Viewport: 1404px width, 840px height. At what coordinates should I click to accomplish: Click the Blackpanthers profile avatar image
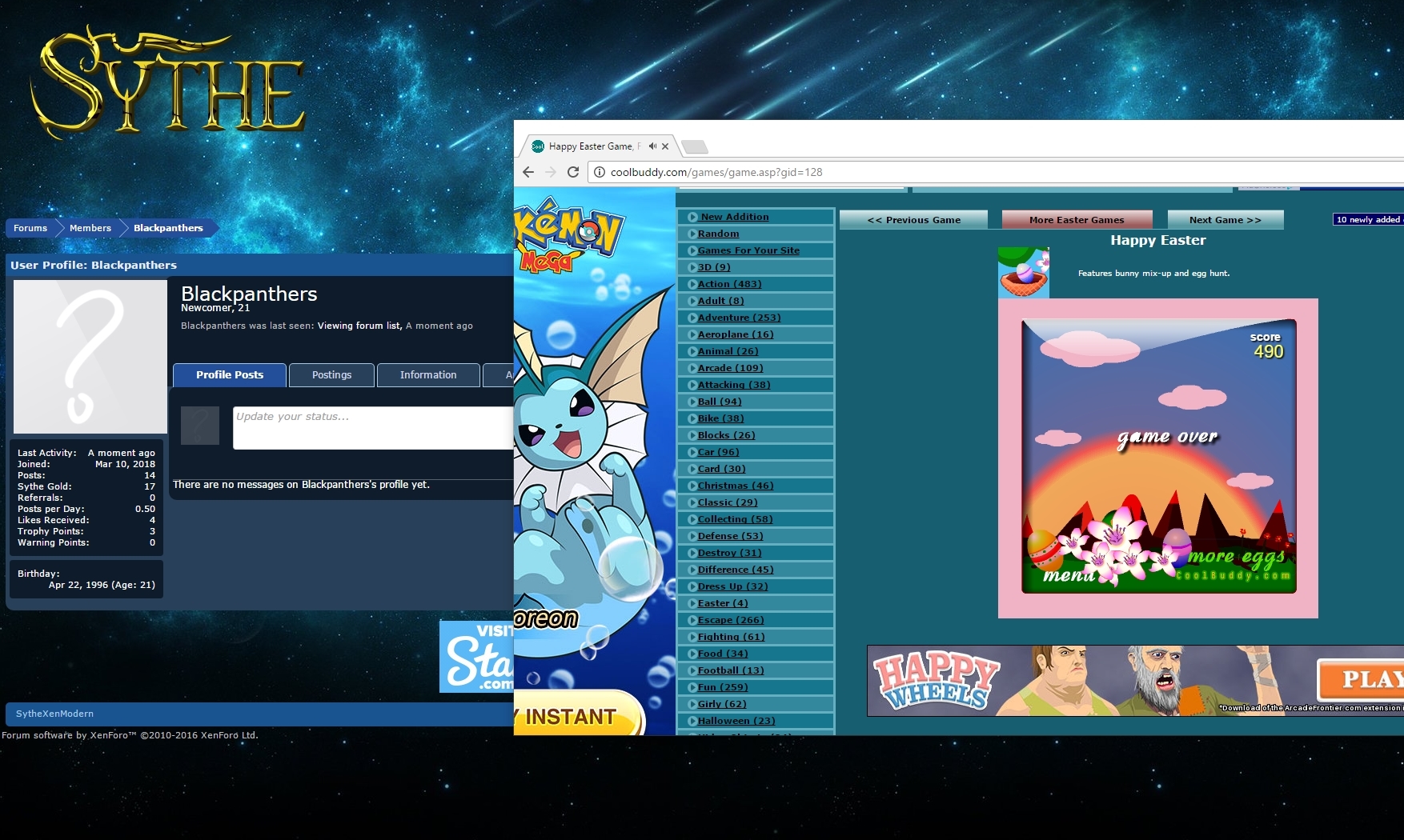(90, 357)
